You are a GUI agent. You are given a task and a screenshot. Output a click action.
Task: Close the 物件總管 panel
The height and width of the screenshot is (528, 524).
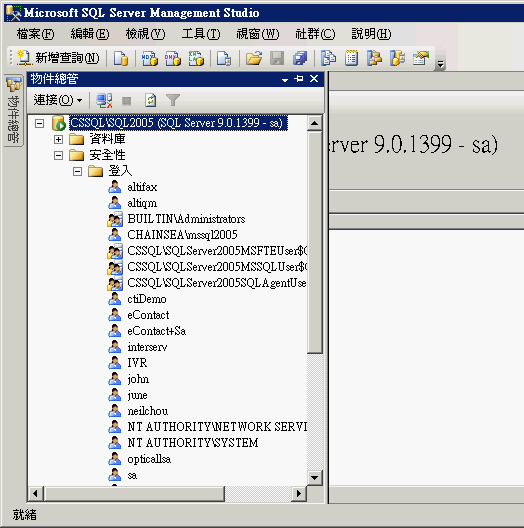[x=314, y=79]
